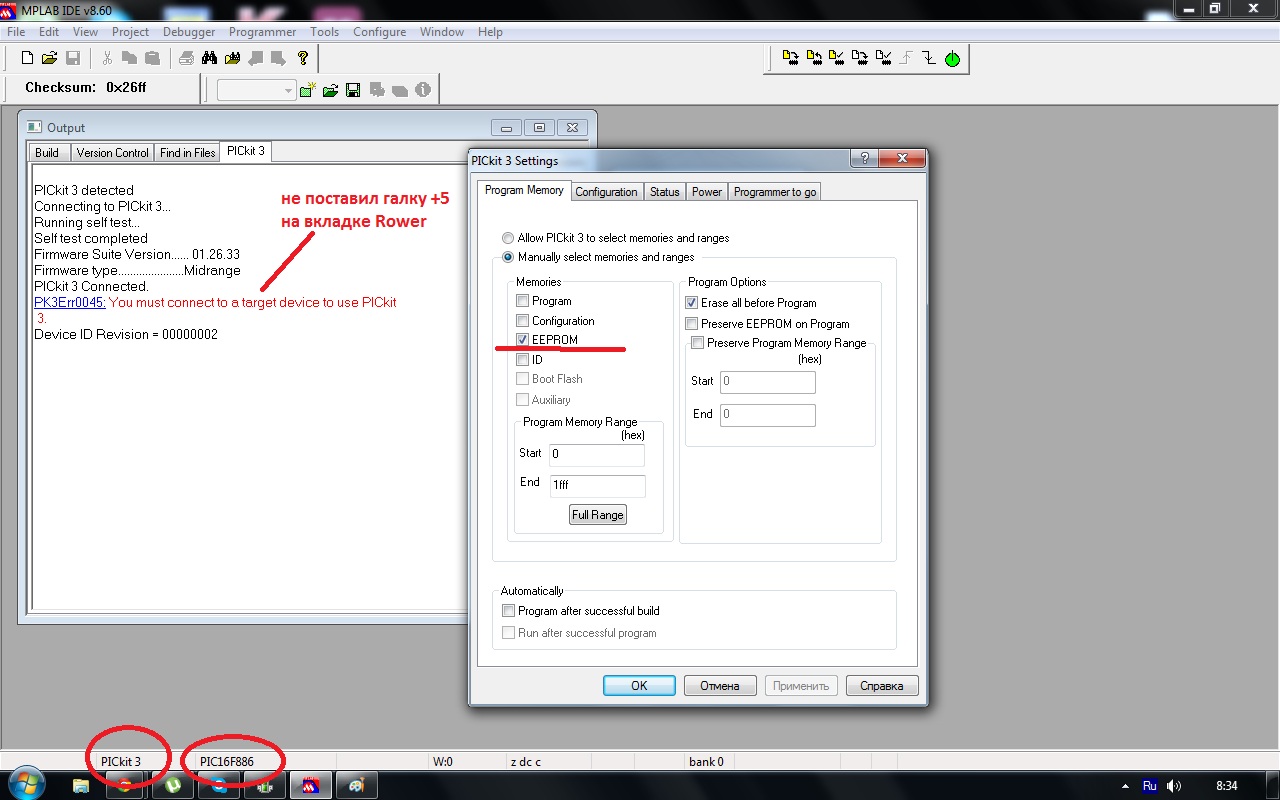Open the Configure menu
This screenshot has height=800, width=1280.
tap(380, 32)
